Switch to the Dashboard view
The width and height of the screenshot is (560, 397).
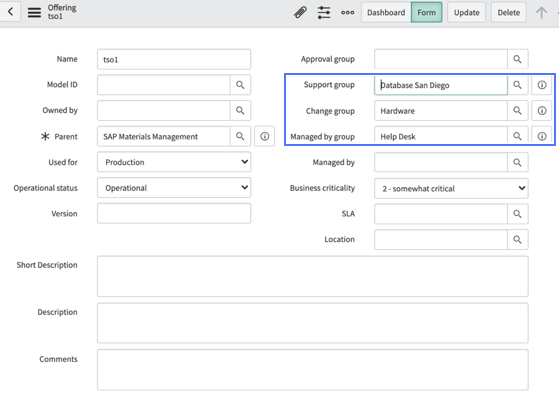point(386,12)
